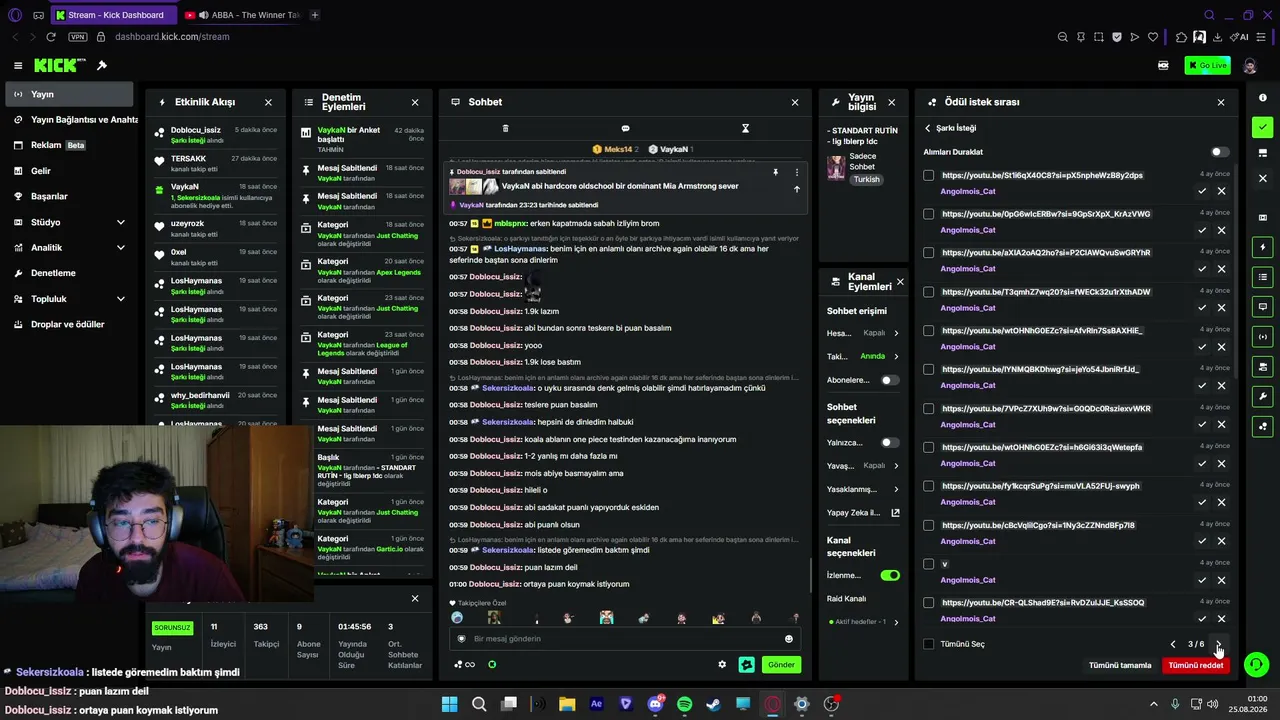Switch to the ABBA - The Winner browser tab
1280x720 pixels.
coord(243,15)
